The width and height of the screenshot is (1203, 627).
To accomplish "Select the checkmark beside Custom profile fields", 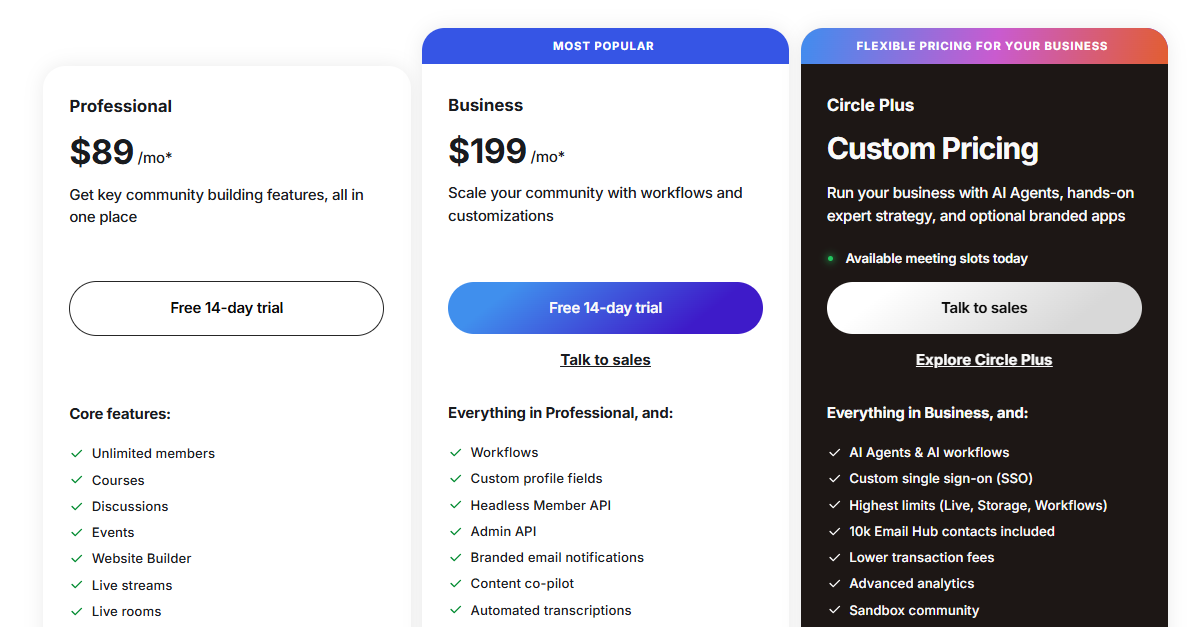I will pyautogui.click(x=455, y=478).
